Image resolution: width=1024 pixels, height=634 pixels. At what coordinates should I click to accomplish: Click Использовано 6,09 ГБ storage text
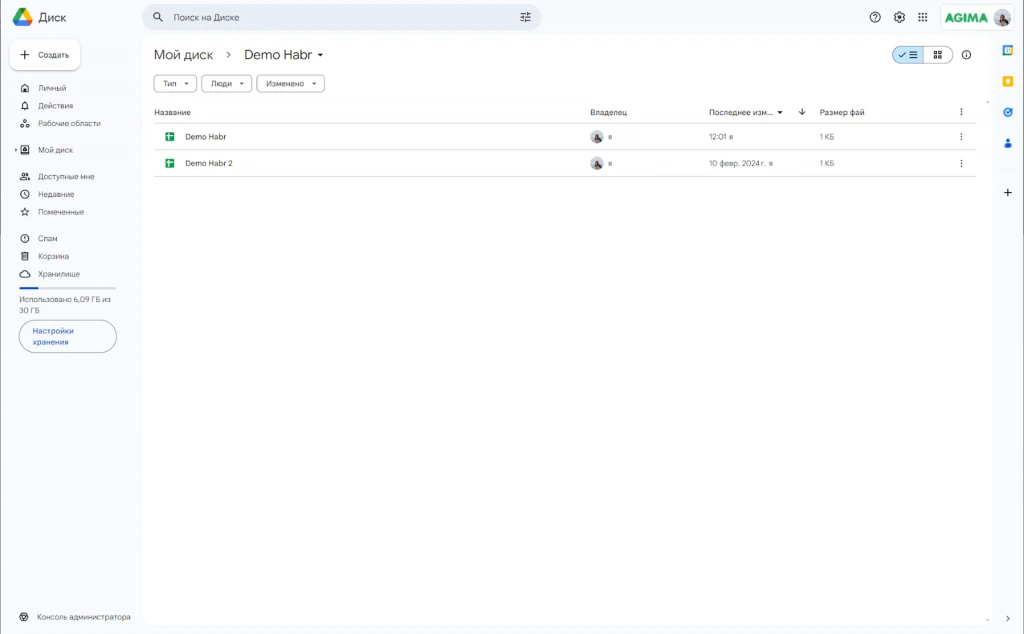65,304
